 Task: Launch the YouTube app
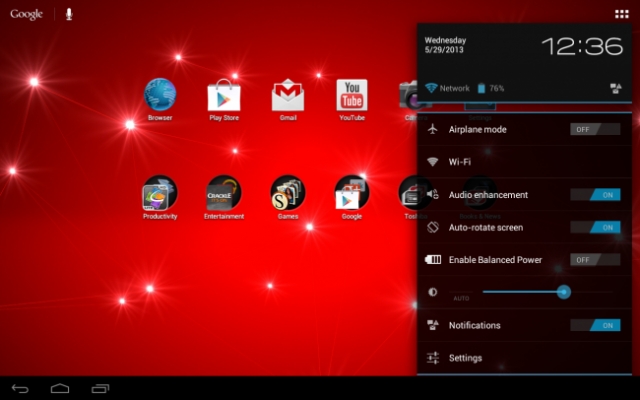pos(351,96)
